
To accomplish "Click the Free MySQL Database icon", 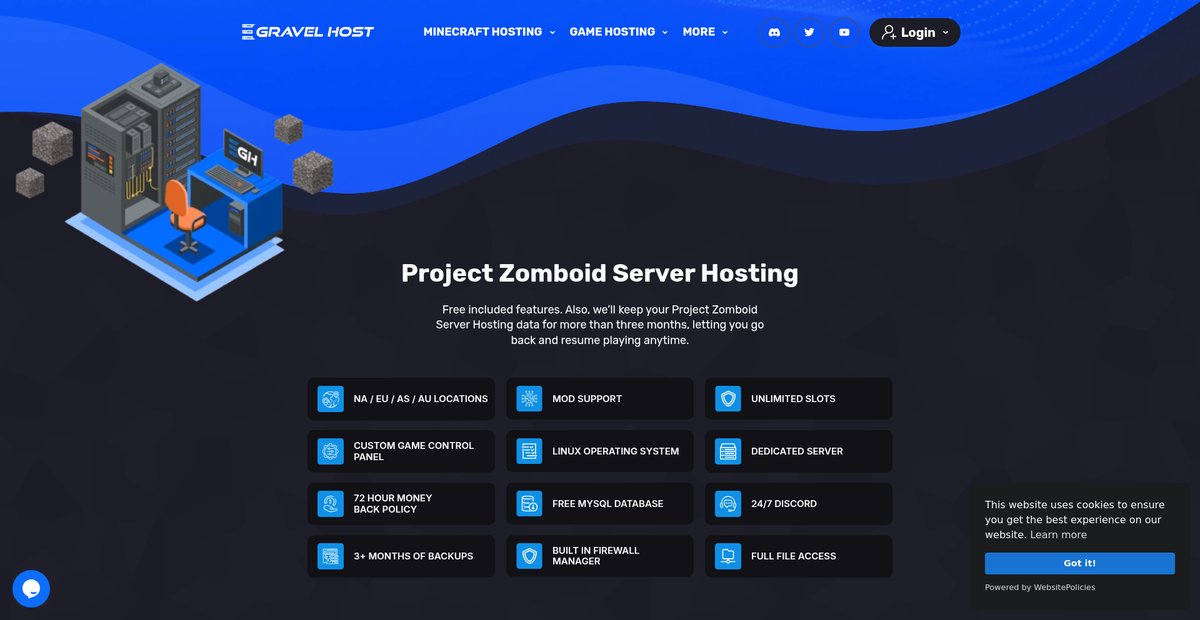I will [529, 504].
